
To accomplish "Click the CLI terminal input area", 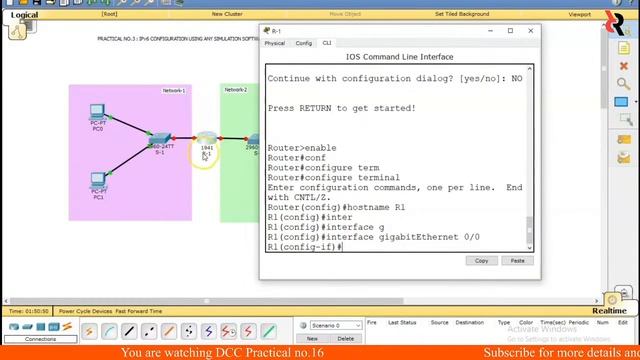I will (x=396, y=158).
